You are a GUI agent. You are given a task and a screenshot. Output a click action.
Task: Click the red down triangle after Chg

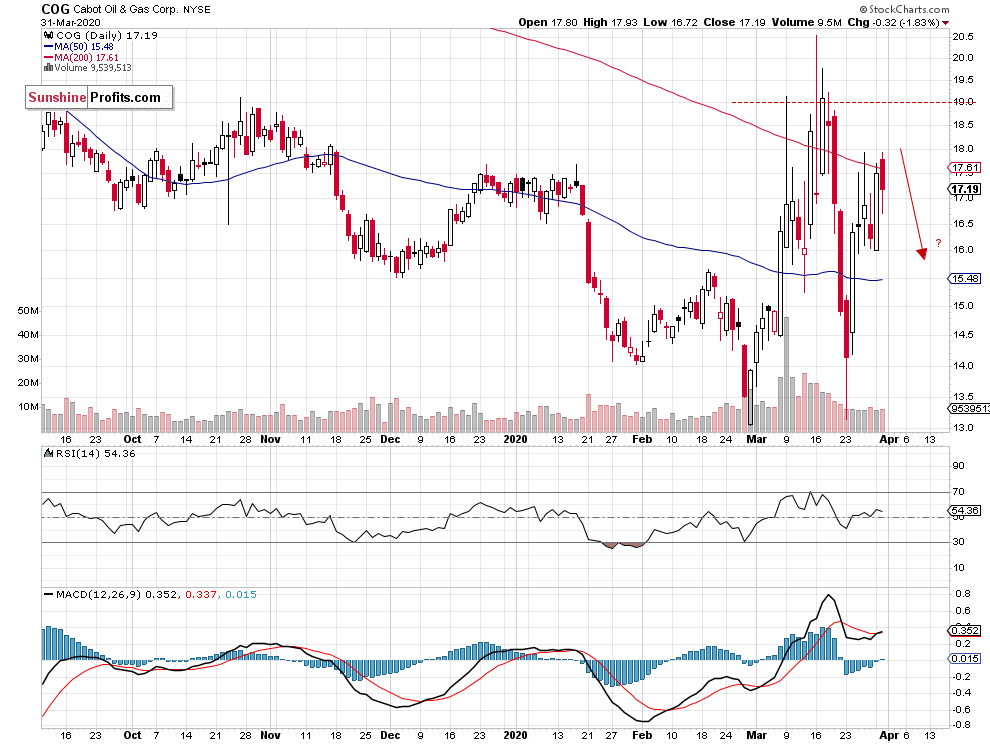point(946,23)
